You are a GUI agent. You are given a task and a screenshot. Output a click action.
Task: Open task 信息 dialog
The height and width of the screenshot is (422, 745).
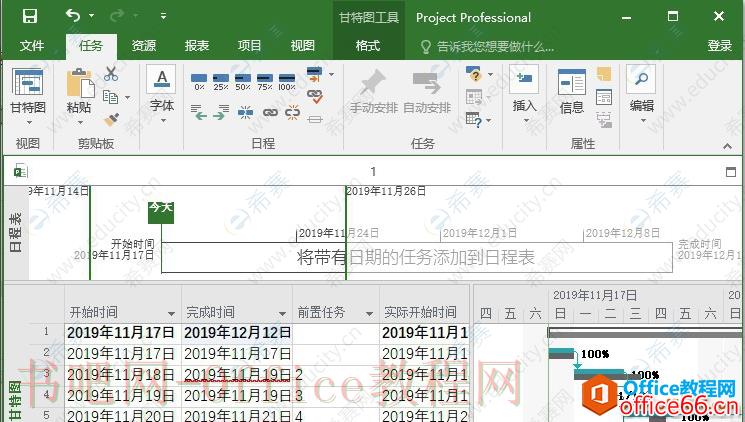click(572, 92)
